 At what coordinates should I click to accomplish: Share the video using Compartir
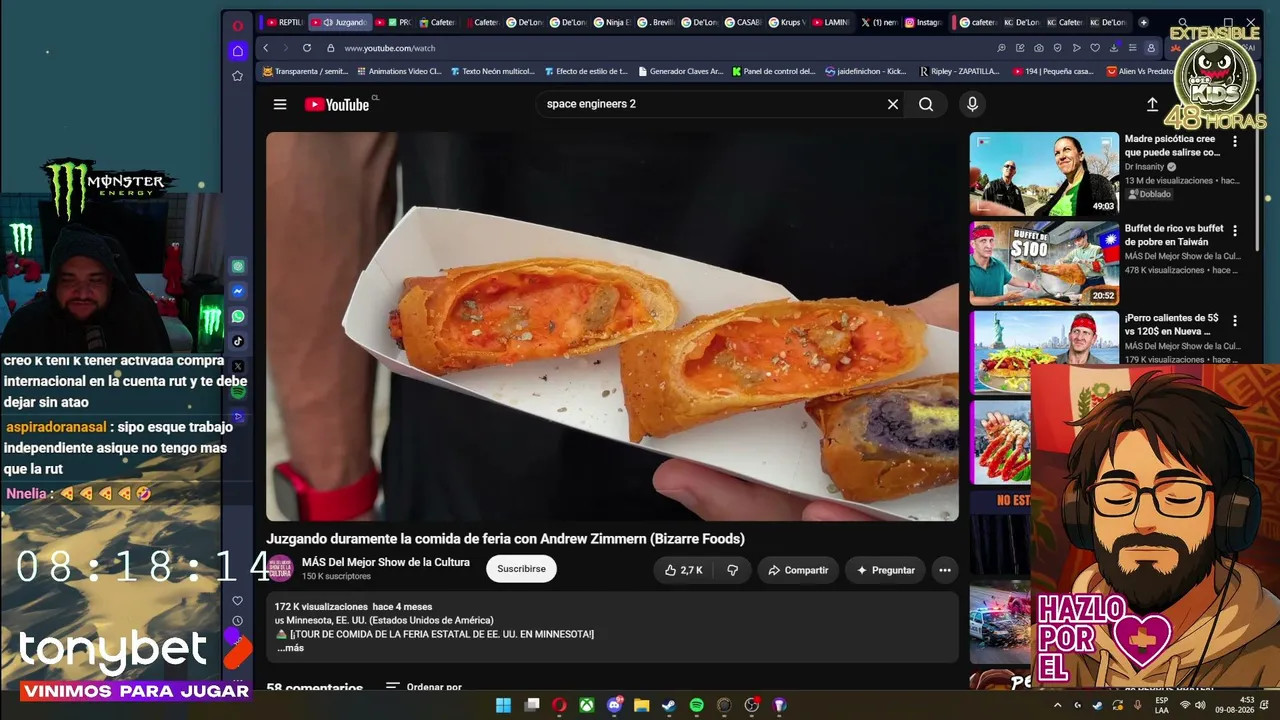798,570
